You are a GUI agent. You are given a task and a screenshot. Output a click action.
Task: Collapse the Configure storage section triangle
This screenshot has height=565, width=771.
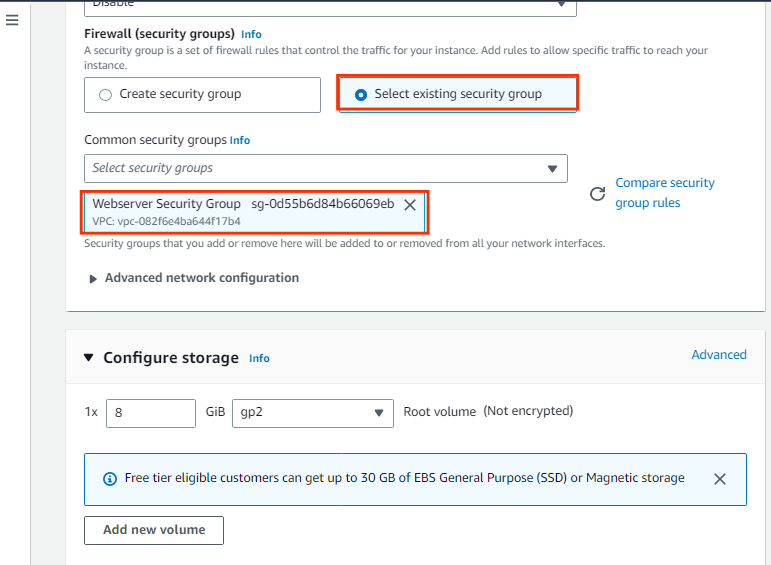point(89,357)
